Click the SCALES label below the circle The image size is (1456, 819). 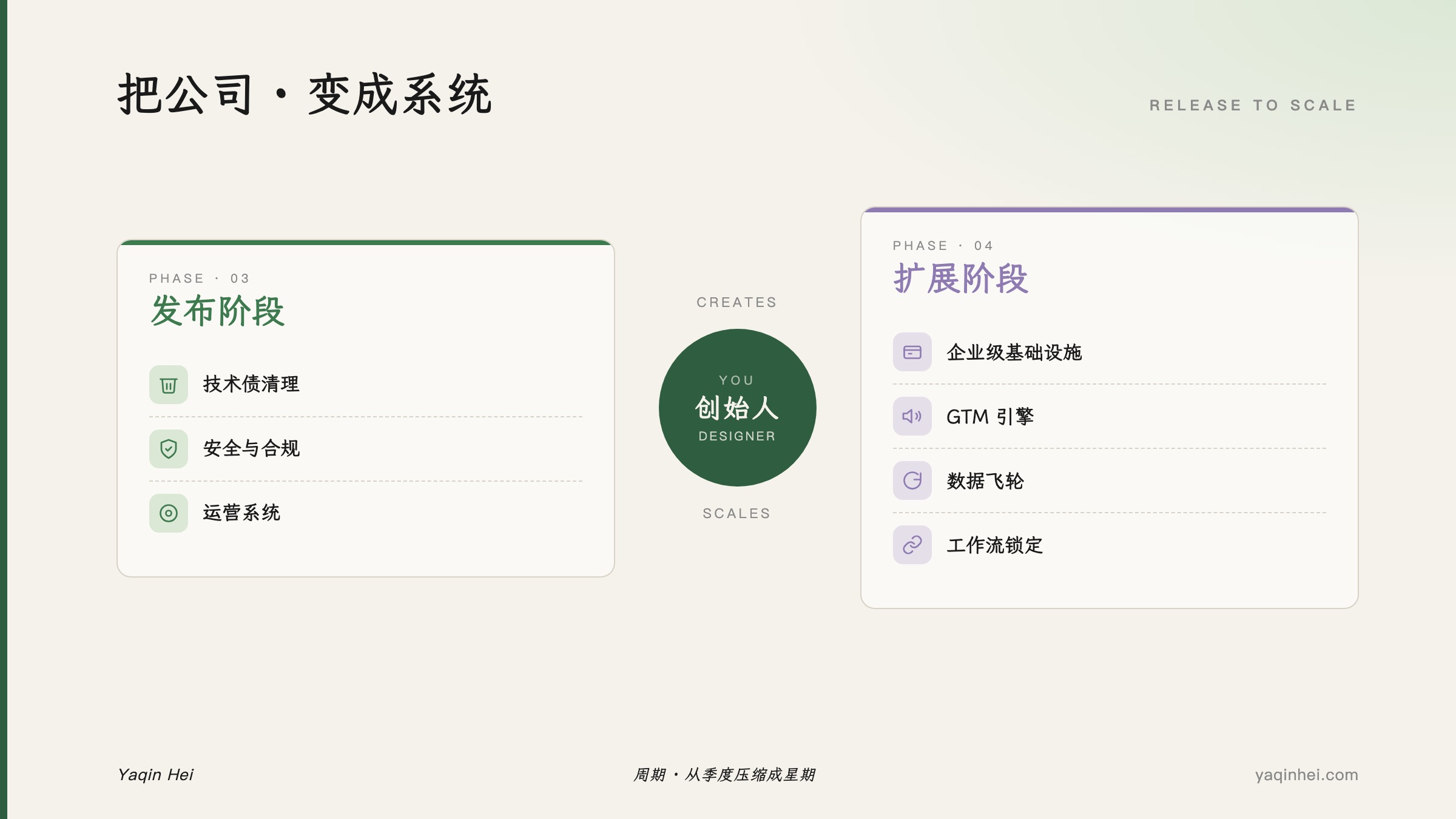pos(737,513)
